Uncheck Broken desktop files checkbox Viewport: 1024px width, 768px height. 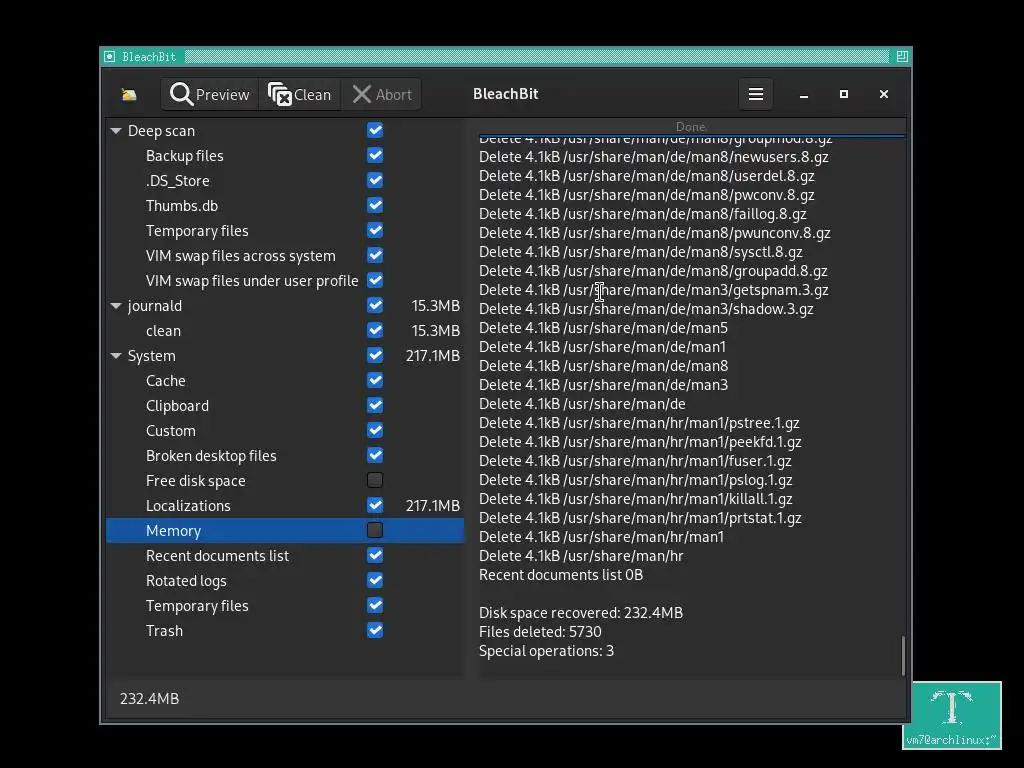click(x=375, y=455)
